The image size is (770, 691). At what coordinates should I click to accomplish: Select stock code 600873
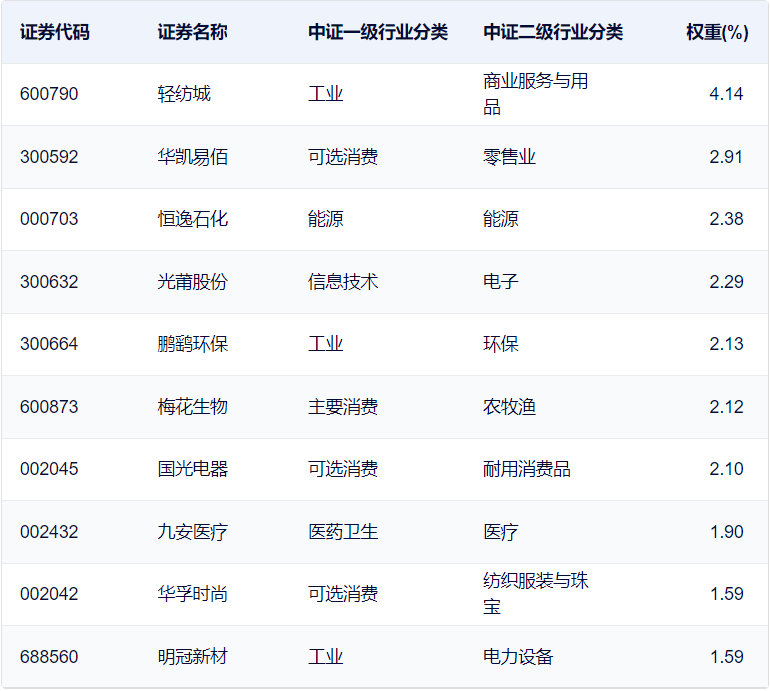point(49,407)
